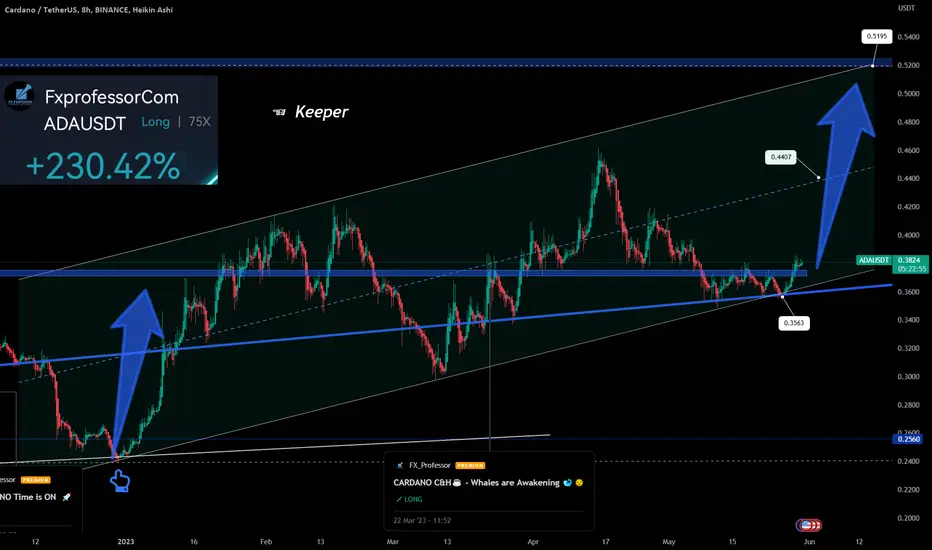The image size is (932, 550).
Task: Click the 'Long' position label
Action: [156, 122]
